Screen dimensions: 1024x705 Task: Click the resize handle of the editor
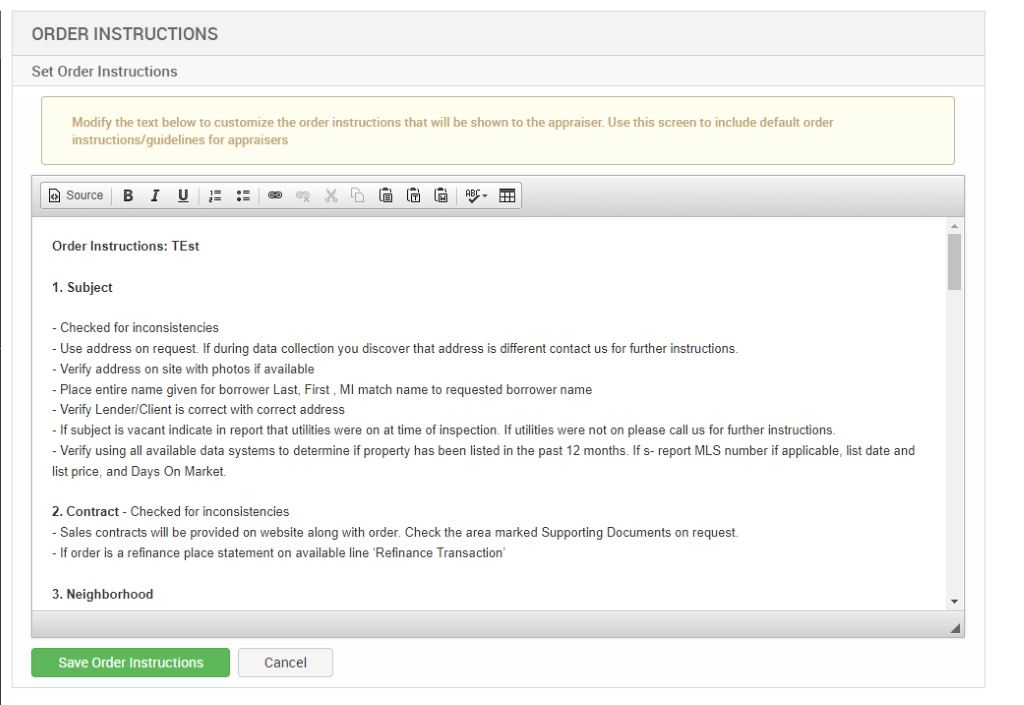955,628
